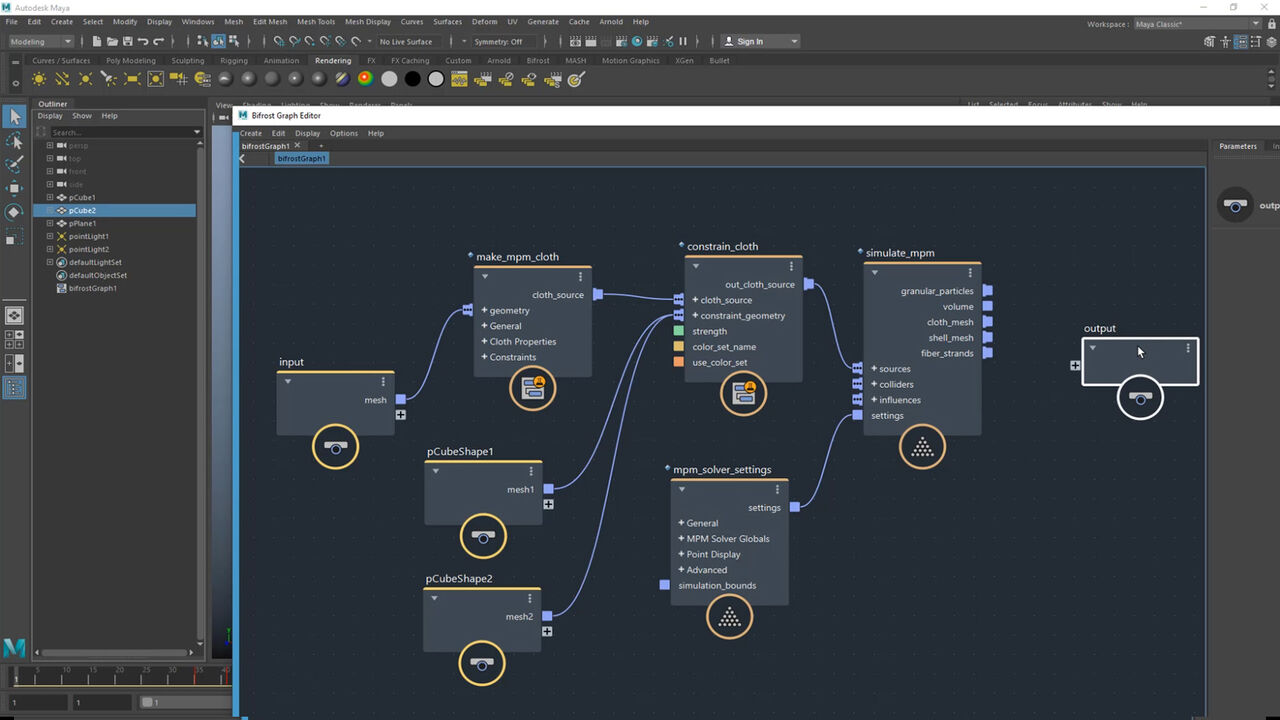The width and height of the screenshot is (1280, 720).
Task: Toggle snap to grids magnet
Action: [278, 41]
